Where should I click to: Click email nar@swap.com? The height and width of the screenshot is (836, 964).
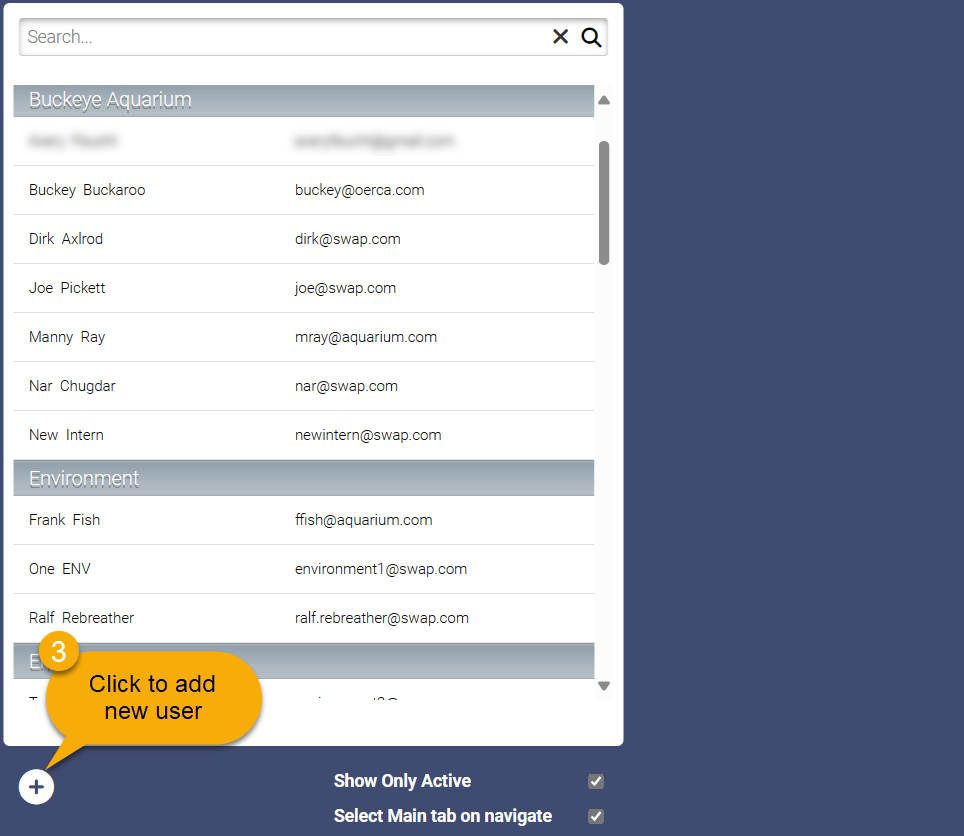[x=346, y=386]
